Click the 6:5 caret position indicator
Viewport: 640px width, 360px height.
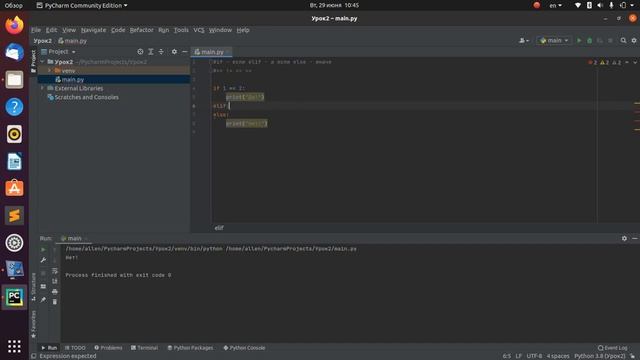pos(507,356)
